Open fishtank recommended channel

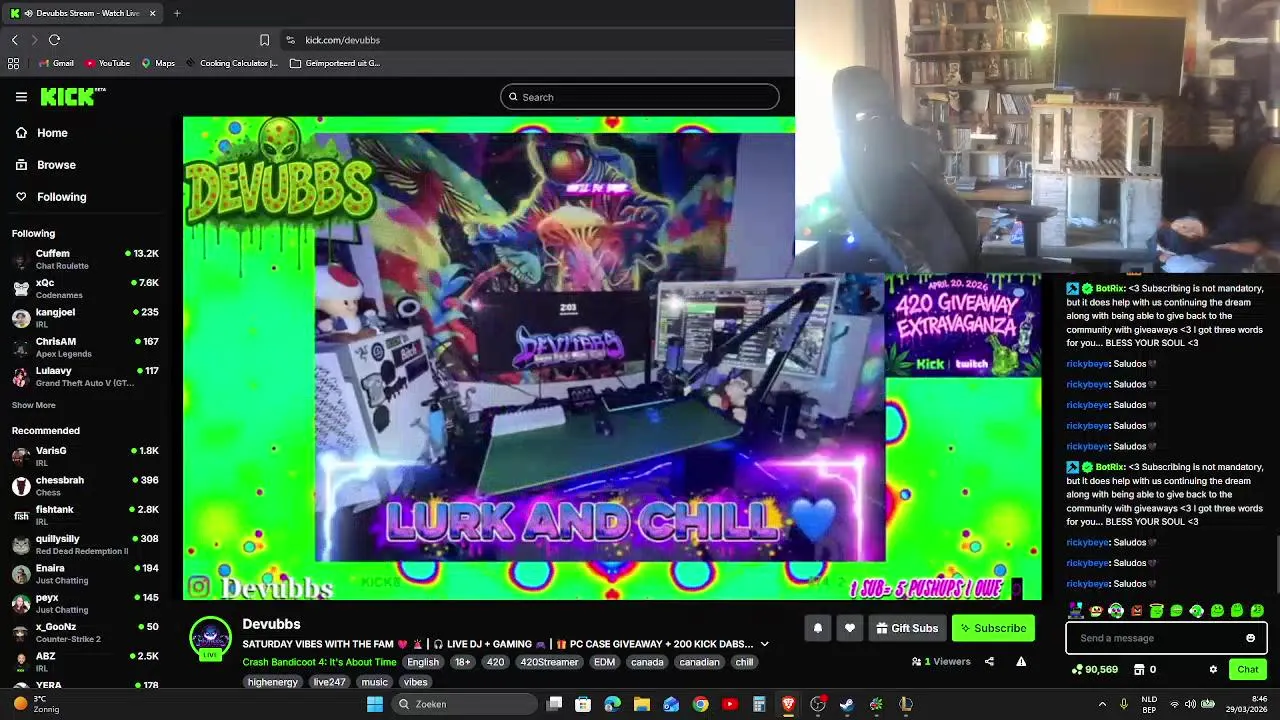(85, 515)
